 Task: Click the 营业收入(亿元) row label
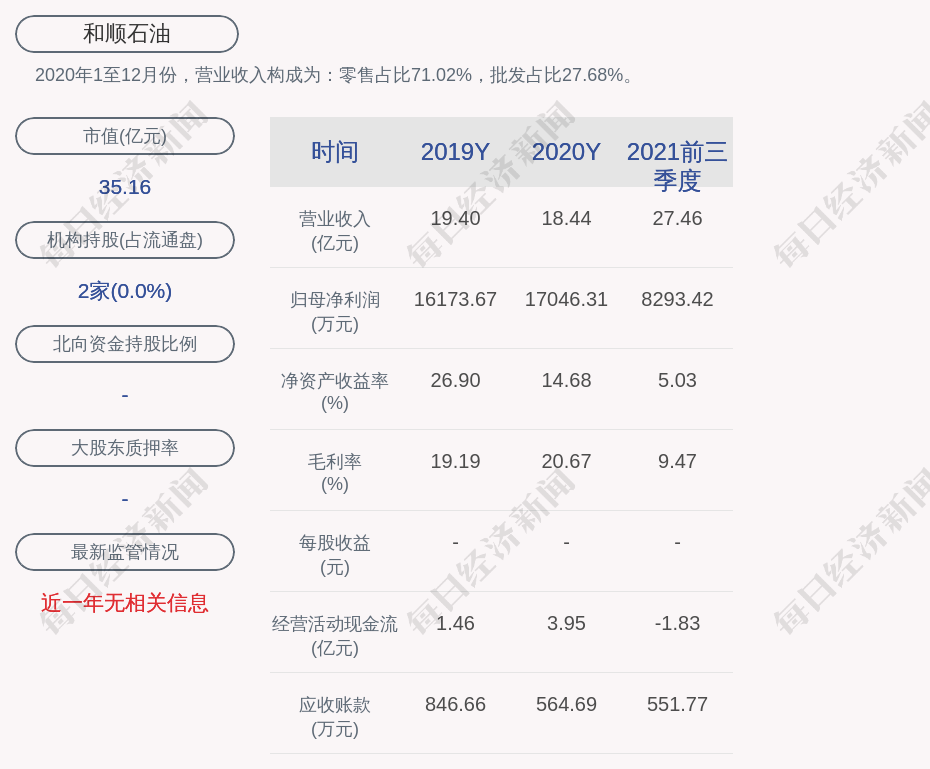pyautogui.click(x=335, y=230)
